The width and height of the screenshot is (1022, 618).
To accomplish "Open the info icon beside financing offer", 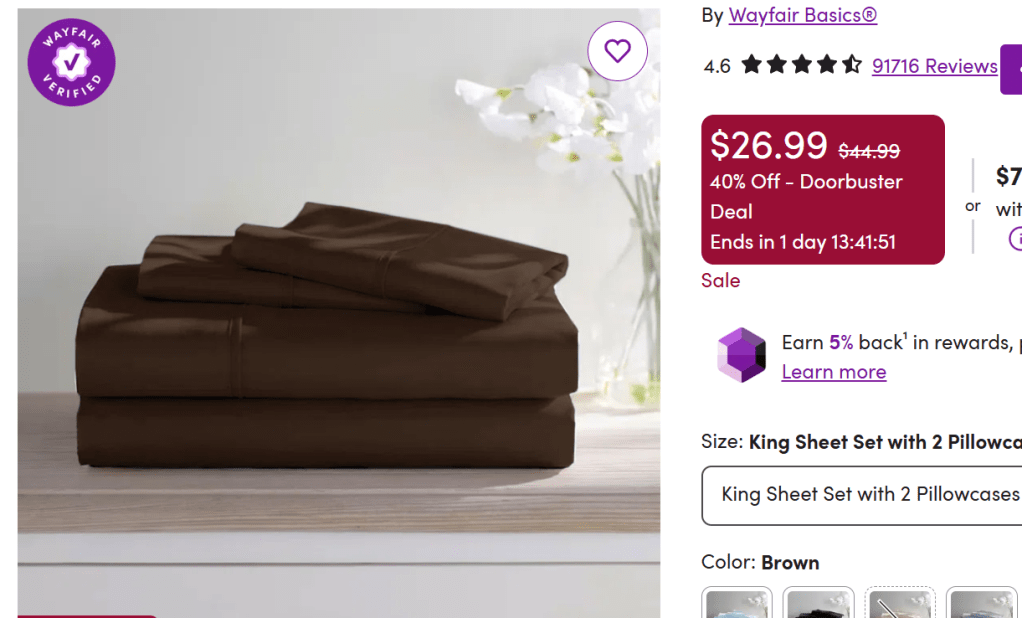I will [1016, 239].
